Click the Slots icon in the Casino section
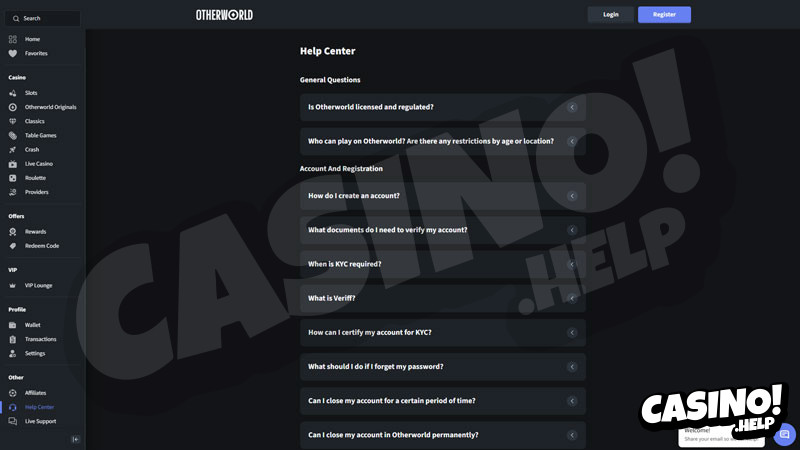The height and width of the screenshot is (450, 800). pyautogui.click(x=13, y=93)
